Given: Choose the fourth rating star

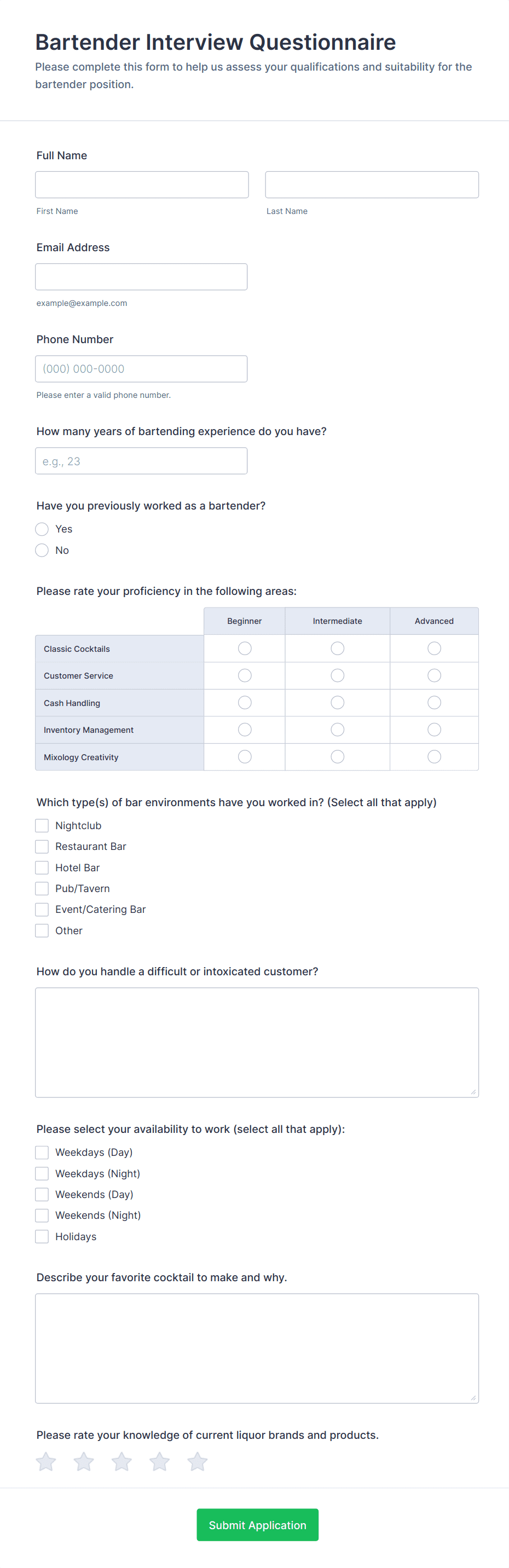Looking at the screenshot, I should pyautogui.click(x=159, y=1461).
